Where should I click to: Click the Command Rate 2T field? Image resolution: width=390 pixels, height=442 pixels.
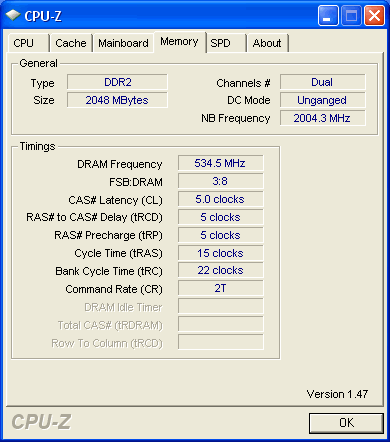(221, 288)
